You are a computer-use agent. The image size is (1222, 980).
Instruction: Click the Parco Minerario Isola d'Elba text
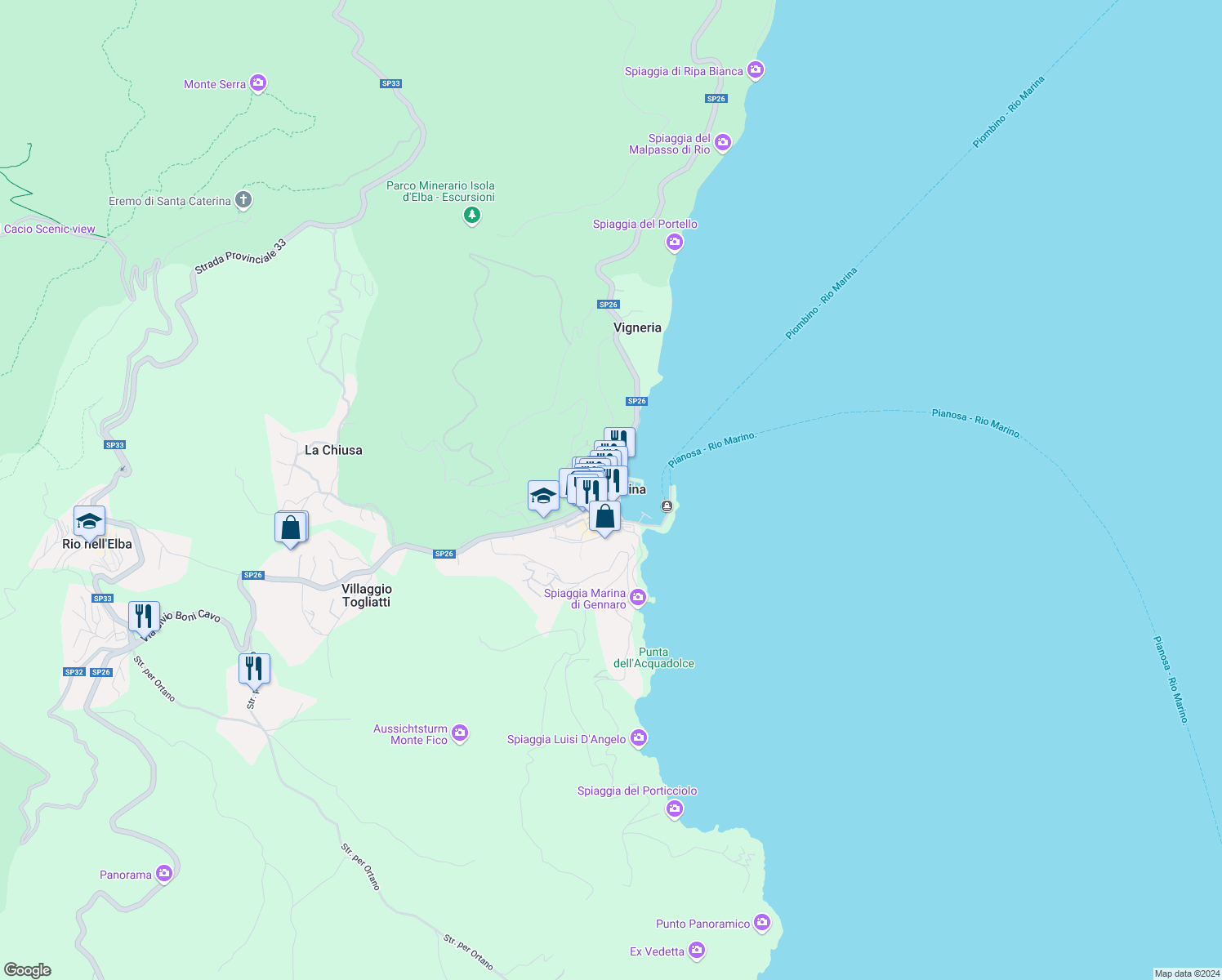[x=440, y=191]
